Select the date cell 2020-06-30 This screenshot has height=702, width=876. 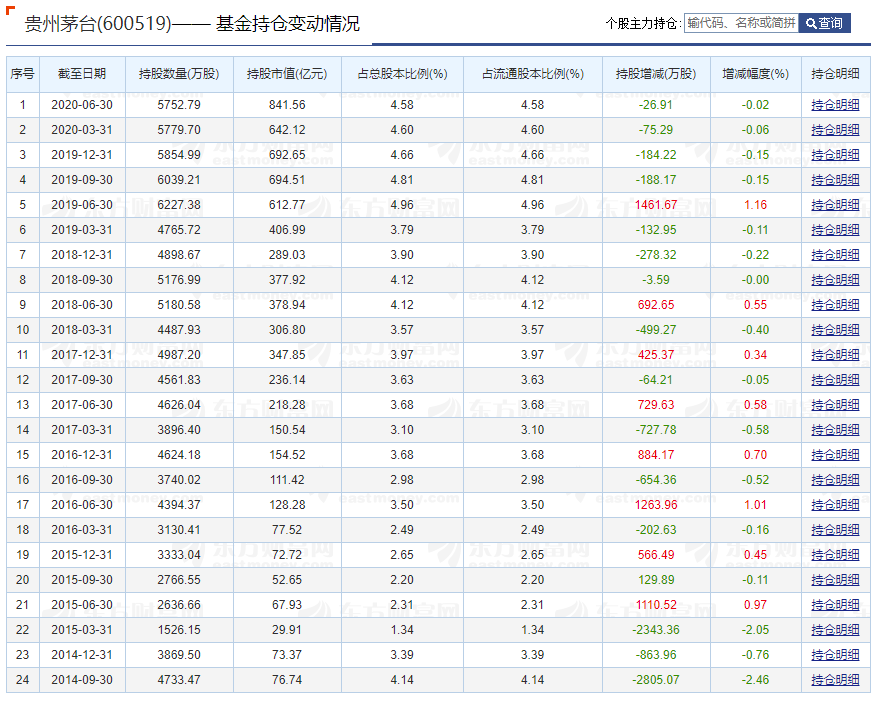coord(82,105)
